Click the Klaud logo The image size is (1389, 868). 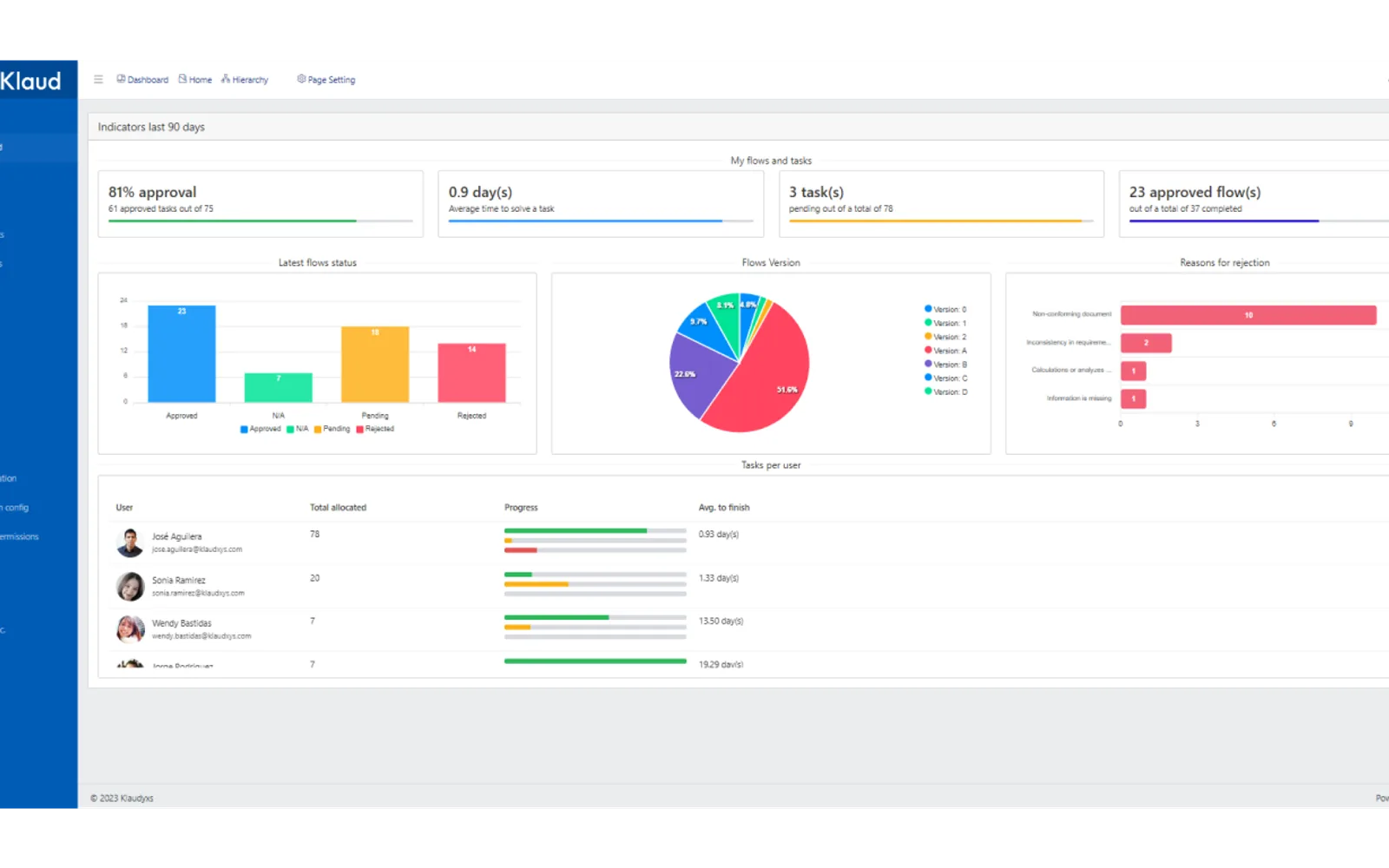[x=31, y=81]
